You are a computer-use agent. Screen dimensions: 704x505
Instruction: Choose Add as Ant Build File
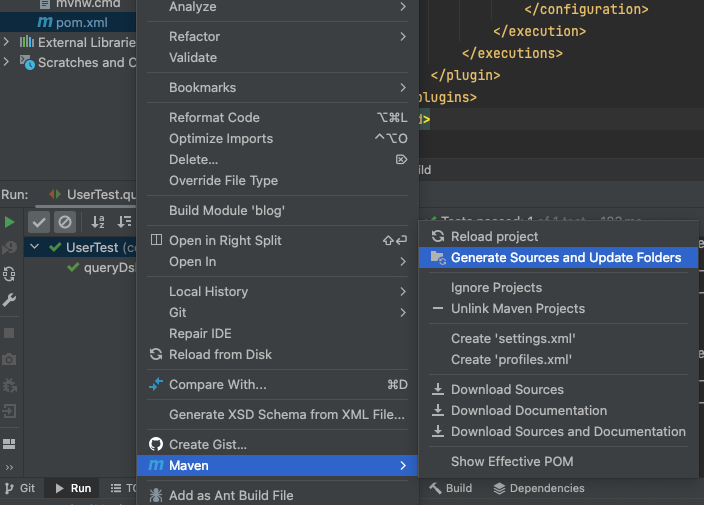point(277,496)
